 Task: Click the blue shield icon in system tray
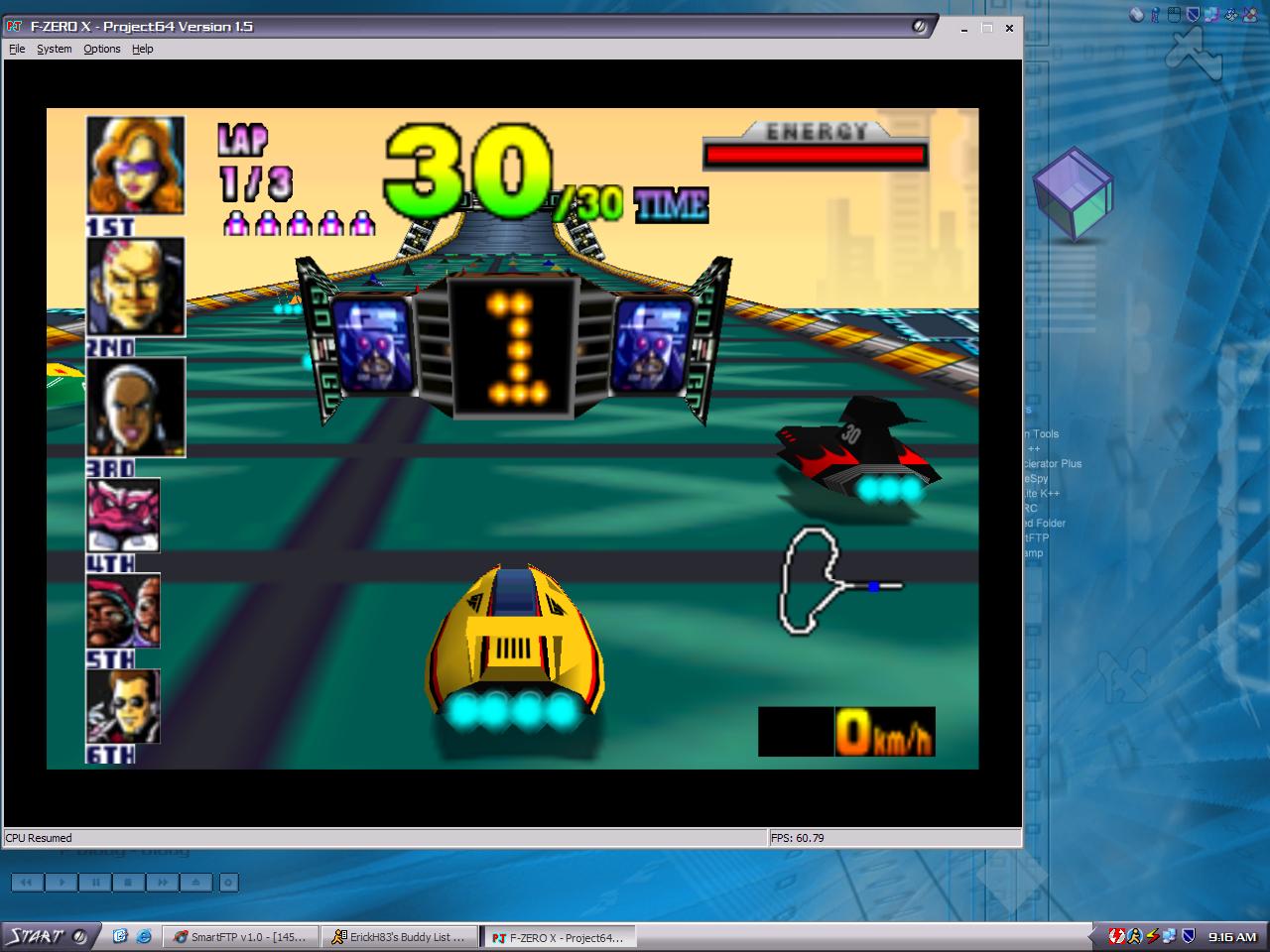[x=1188, y=936]
